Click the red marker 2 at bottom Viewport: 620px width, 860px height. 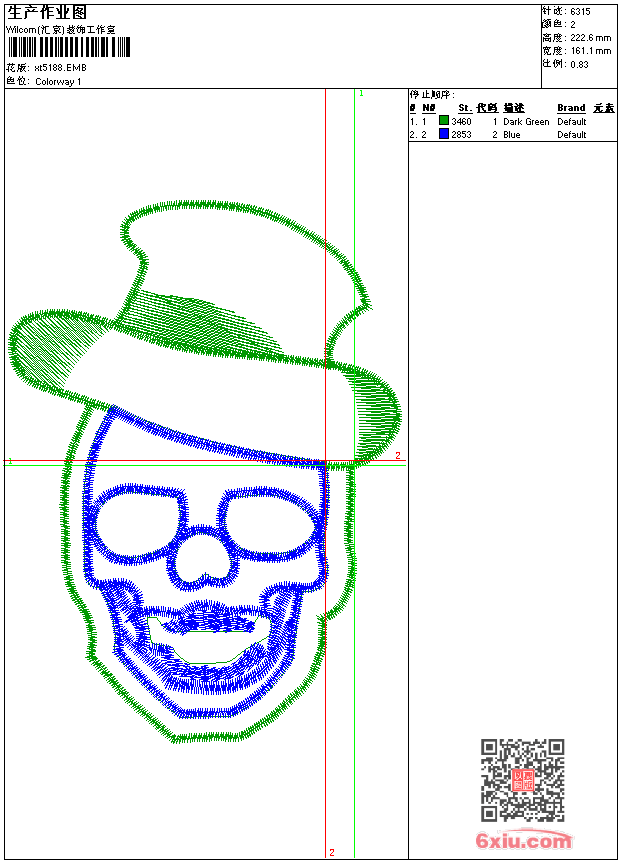[x=332, y=852]
